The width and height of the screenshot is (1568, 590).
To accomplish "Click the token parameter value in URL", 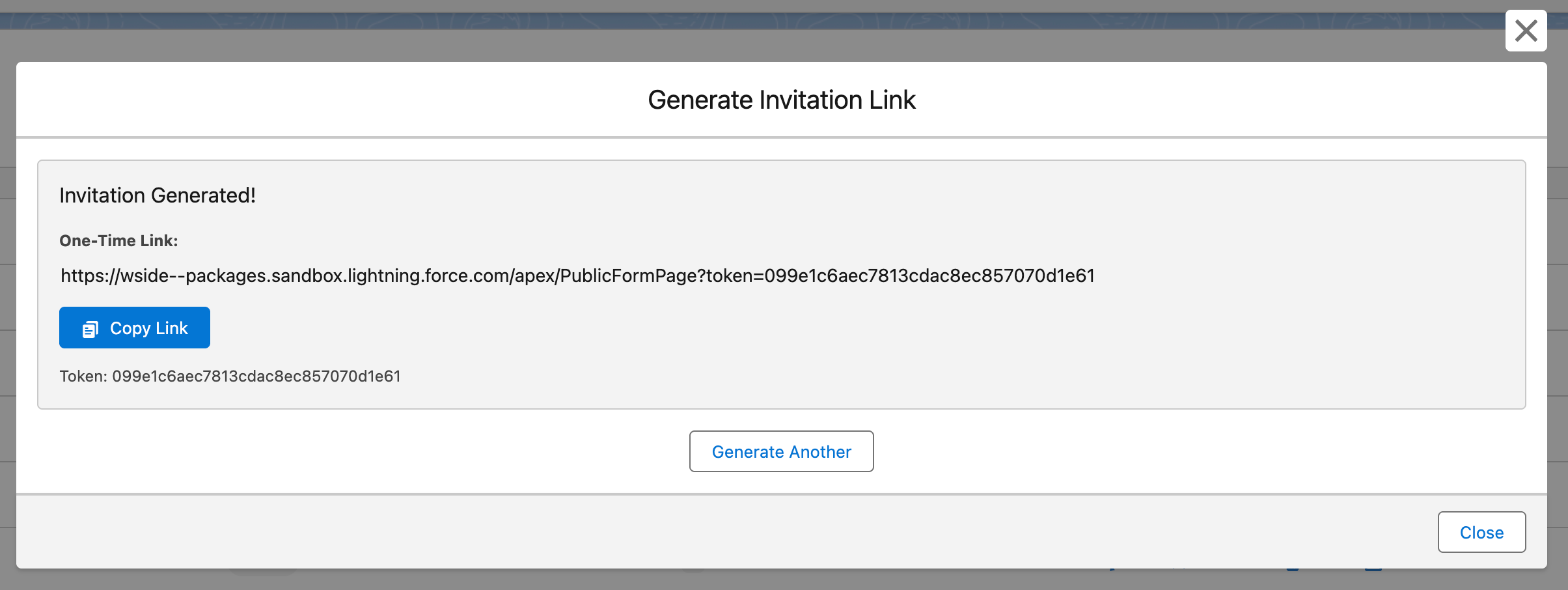I will 929,276.
